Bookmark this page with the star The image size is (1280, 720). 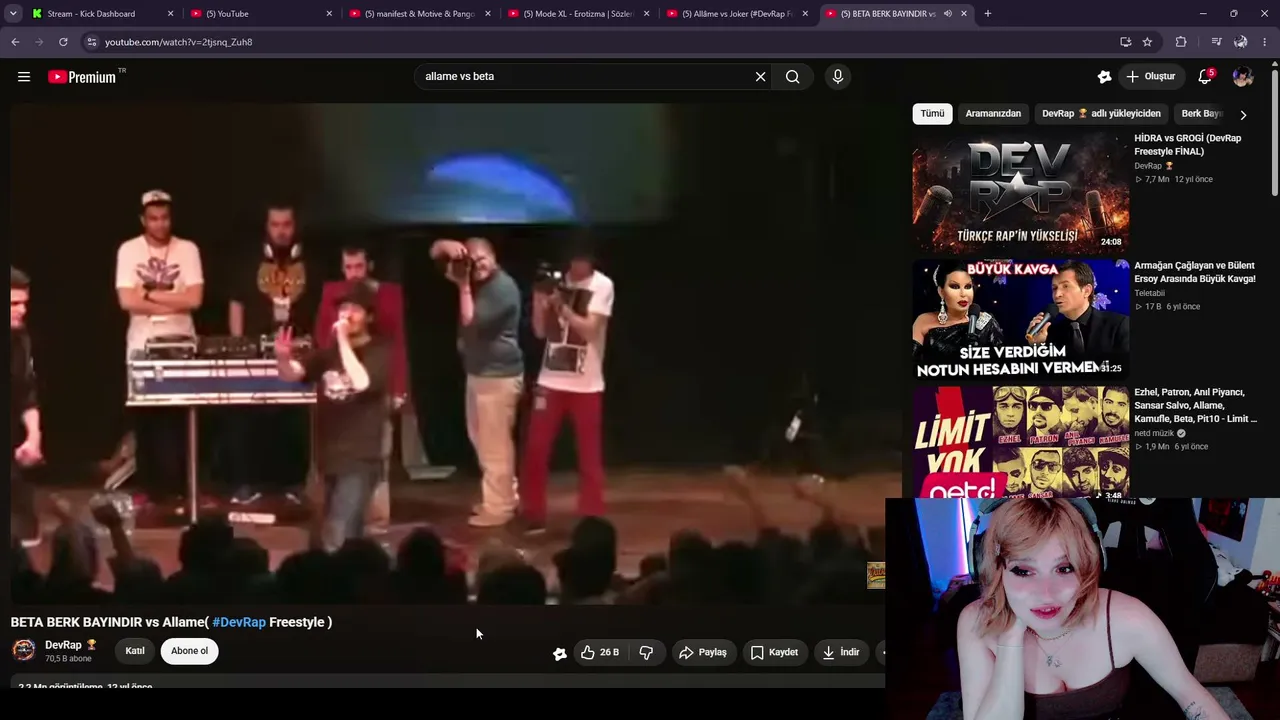click(x=1147, y=42)
